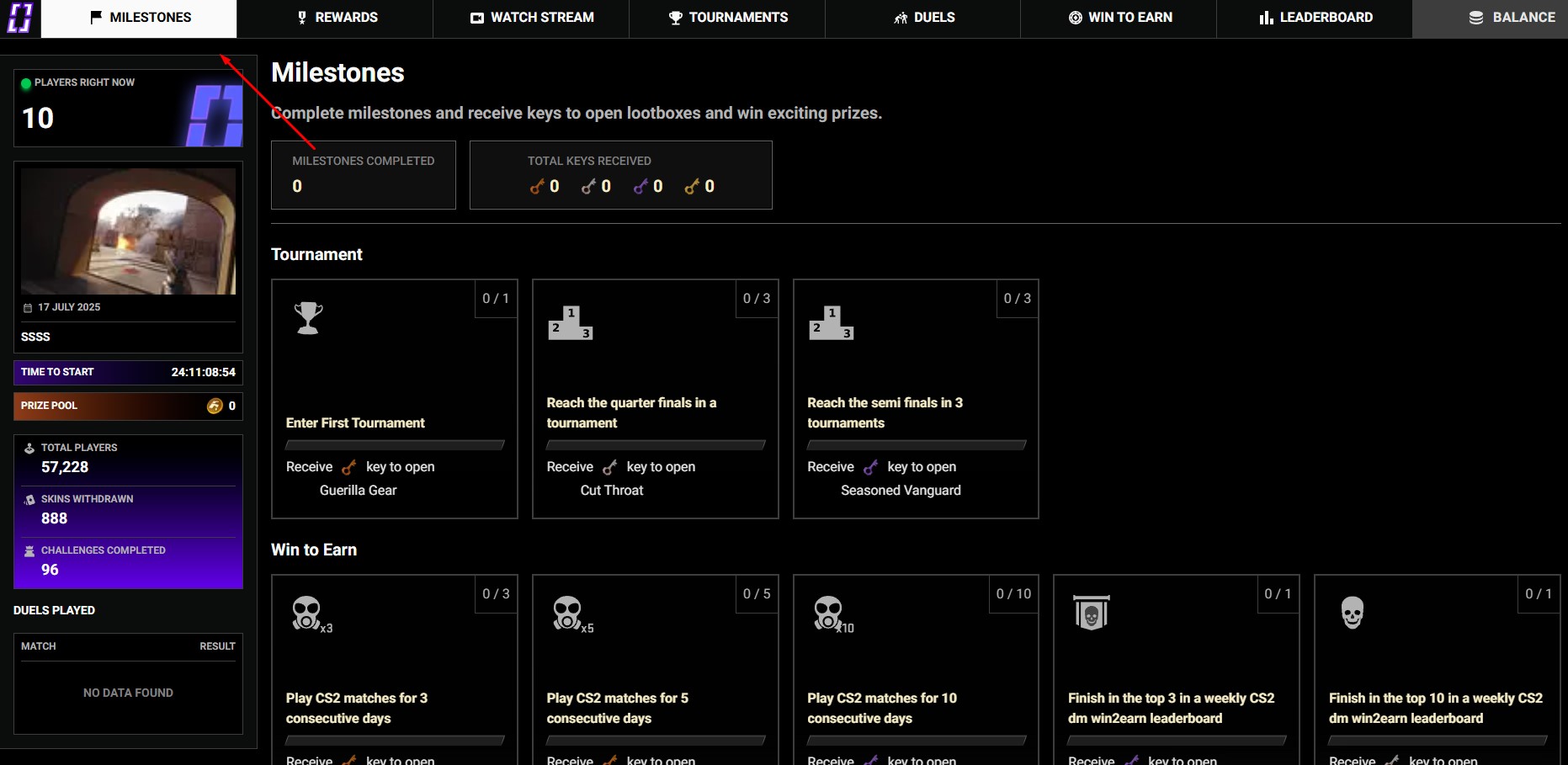Click the skull icon for top 10 leaderboard
The height and width of the screenshot is (765, 1568).
tap(1352, 613)
